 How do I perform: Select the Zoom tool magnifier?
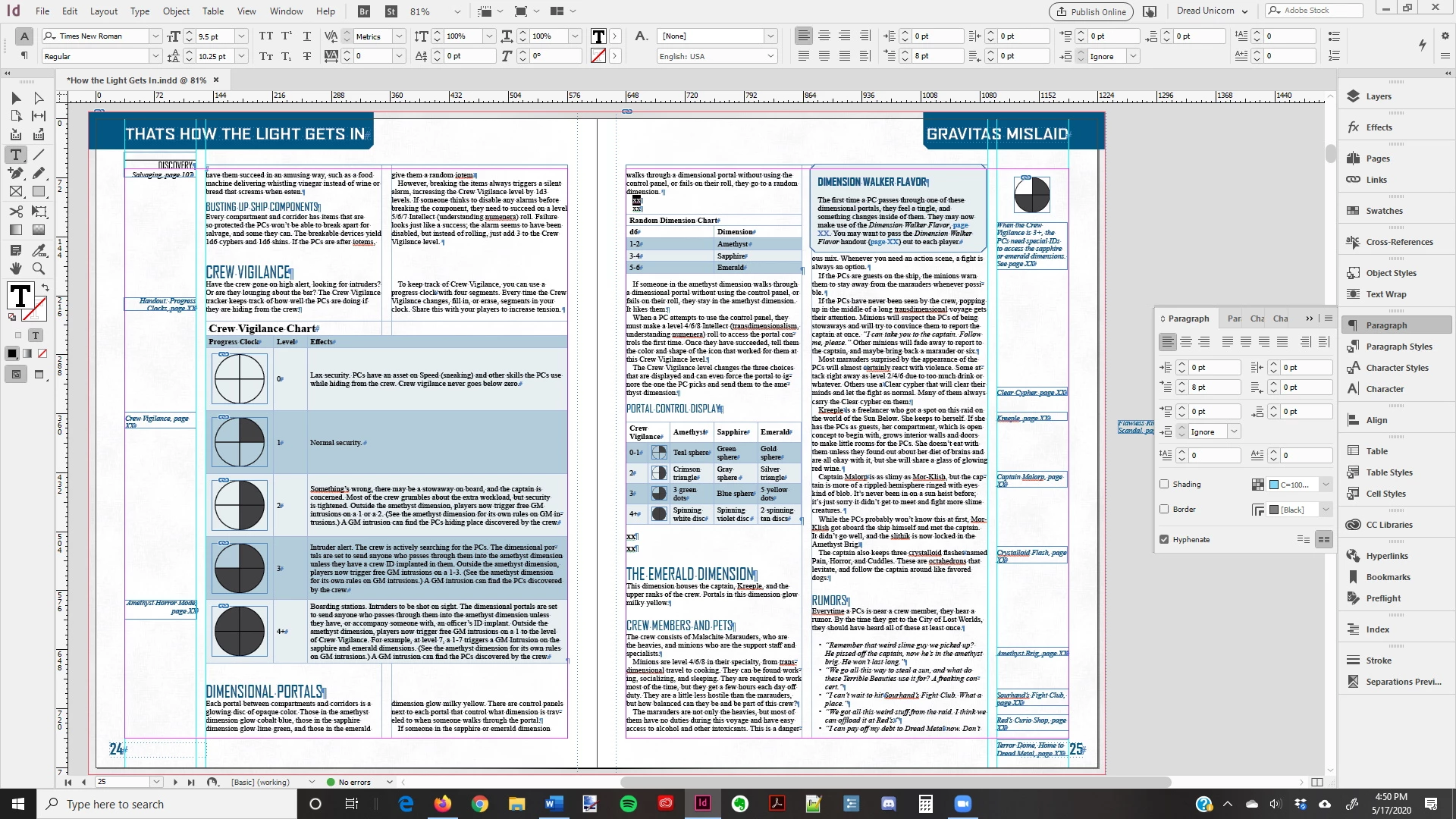[x=39, y=268]
